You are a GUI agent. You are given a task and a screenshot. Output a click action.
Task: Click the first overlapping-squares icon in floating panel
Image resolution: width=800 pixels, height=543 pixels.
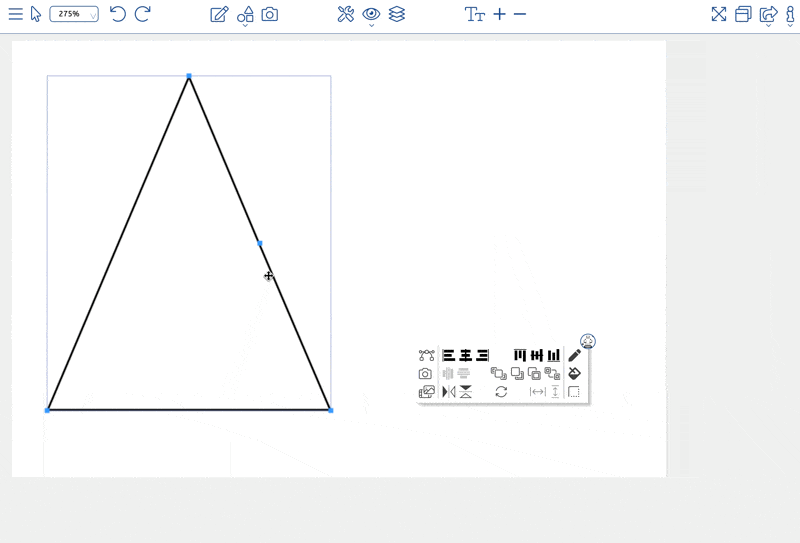pyautogui.click(x=498, y=374)
